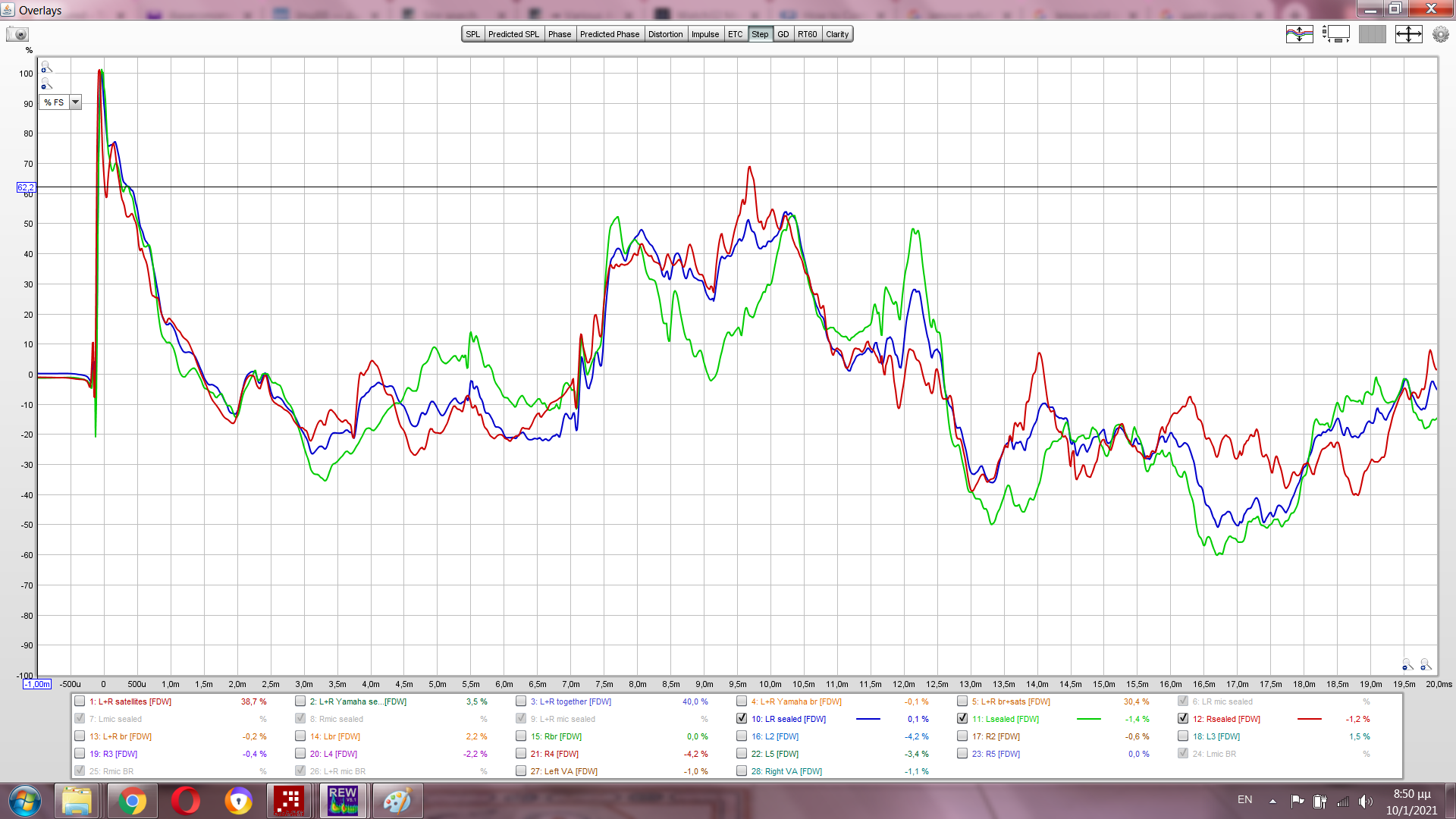
Task: Click the -1,00m time axis start field
Action: [x=37, y=684]
